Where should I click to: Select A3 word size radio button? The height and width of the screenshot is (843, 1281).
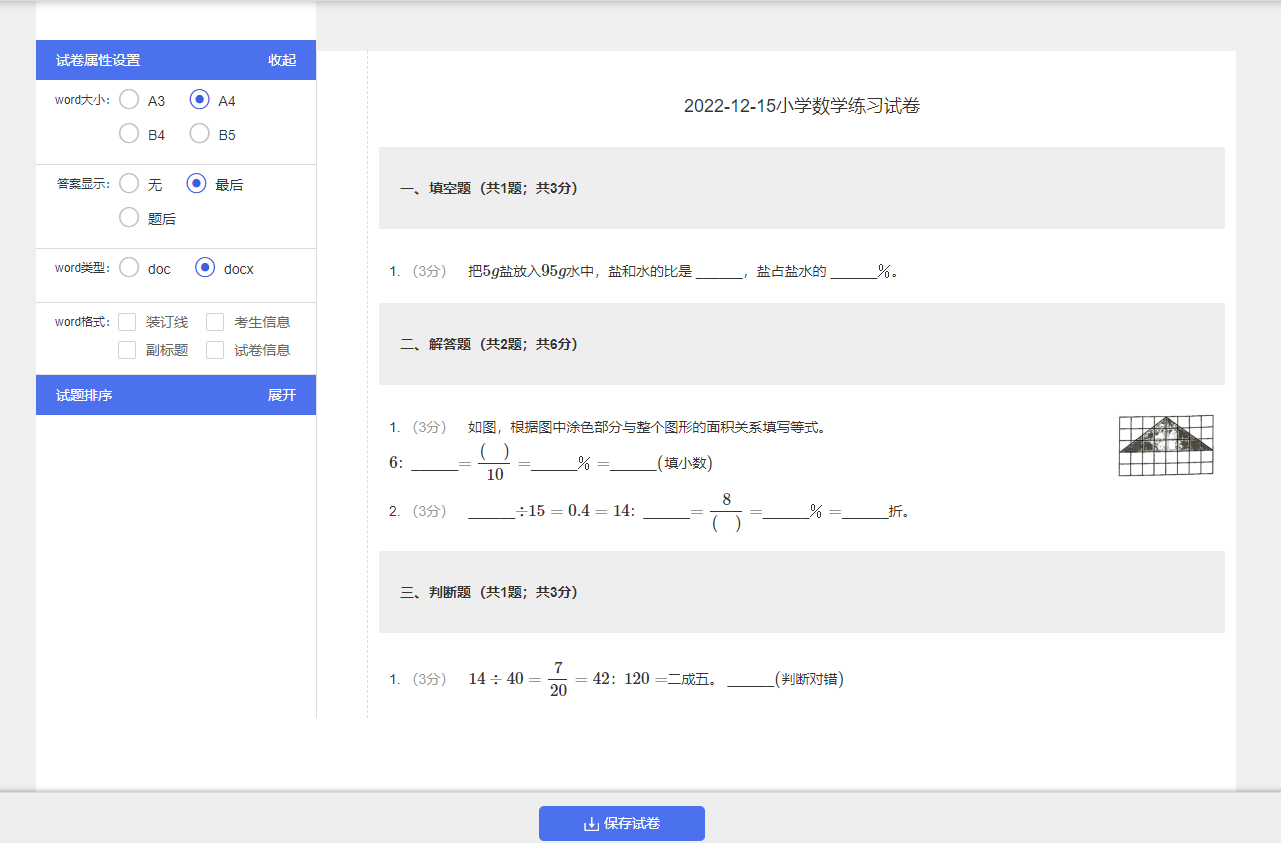[x=129, y=100]
